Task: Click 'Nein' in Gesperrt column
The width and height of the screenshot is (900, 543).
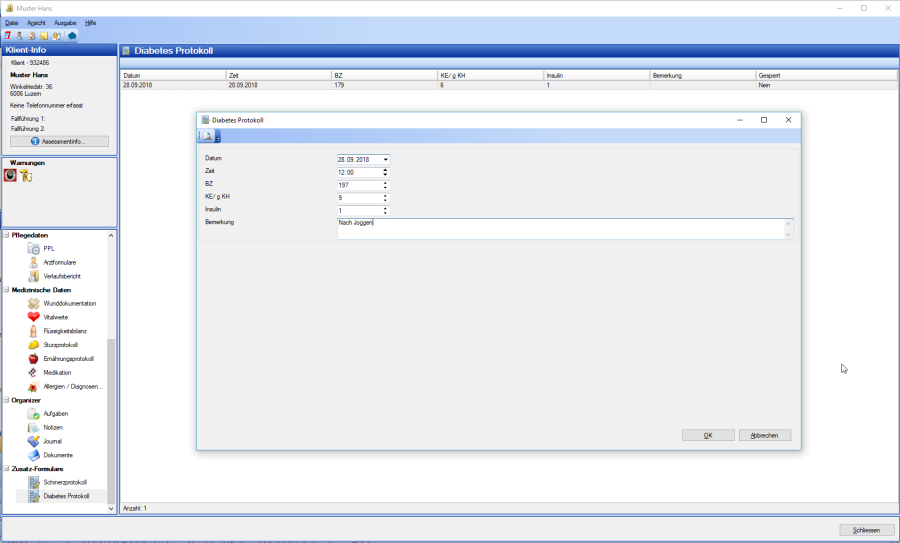Action: [x=764, y=85]
